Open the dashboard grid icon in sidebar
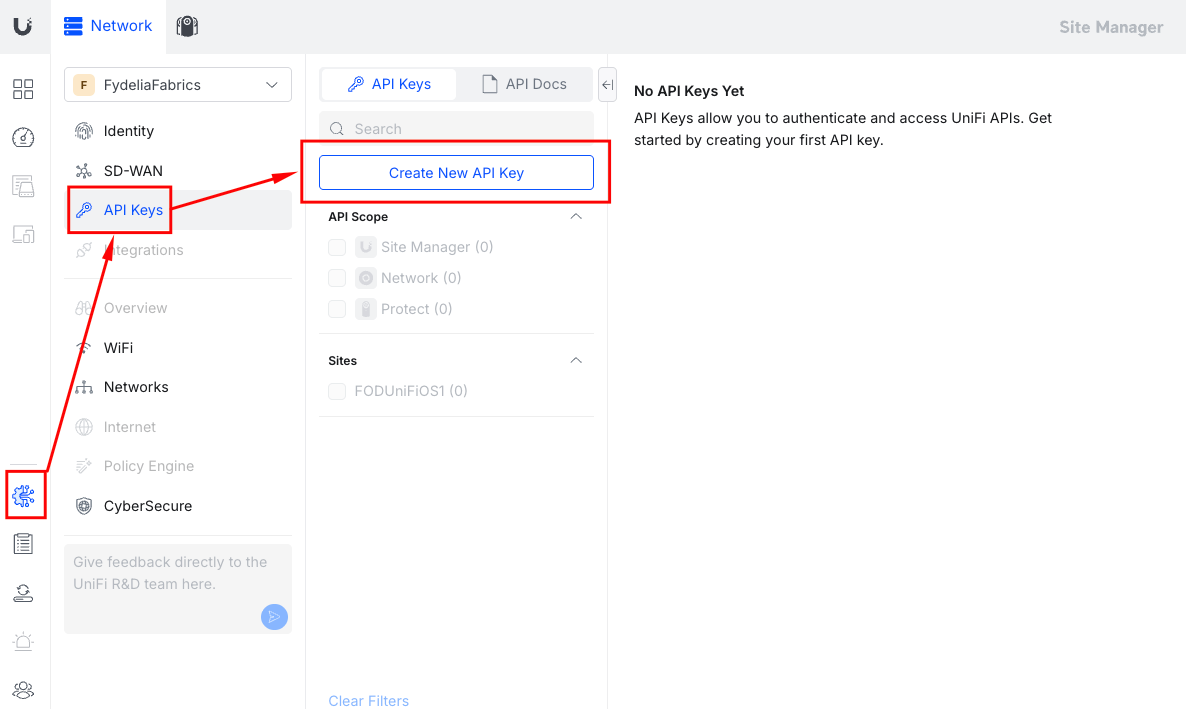Viewport: 1186px width, 709px height. [23, 89]
